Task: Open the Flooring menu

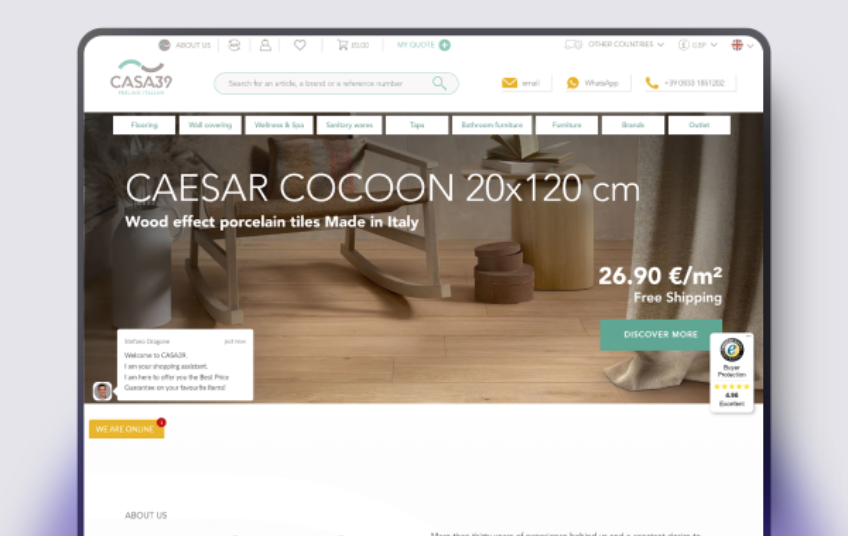Action: 144,125
